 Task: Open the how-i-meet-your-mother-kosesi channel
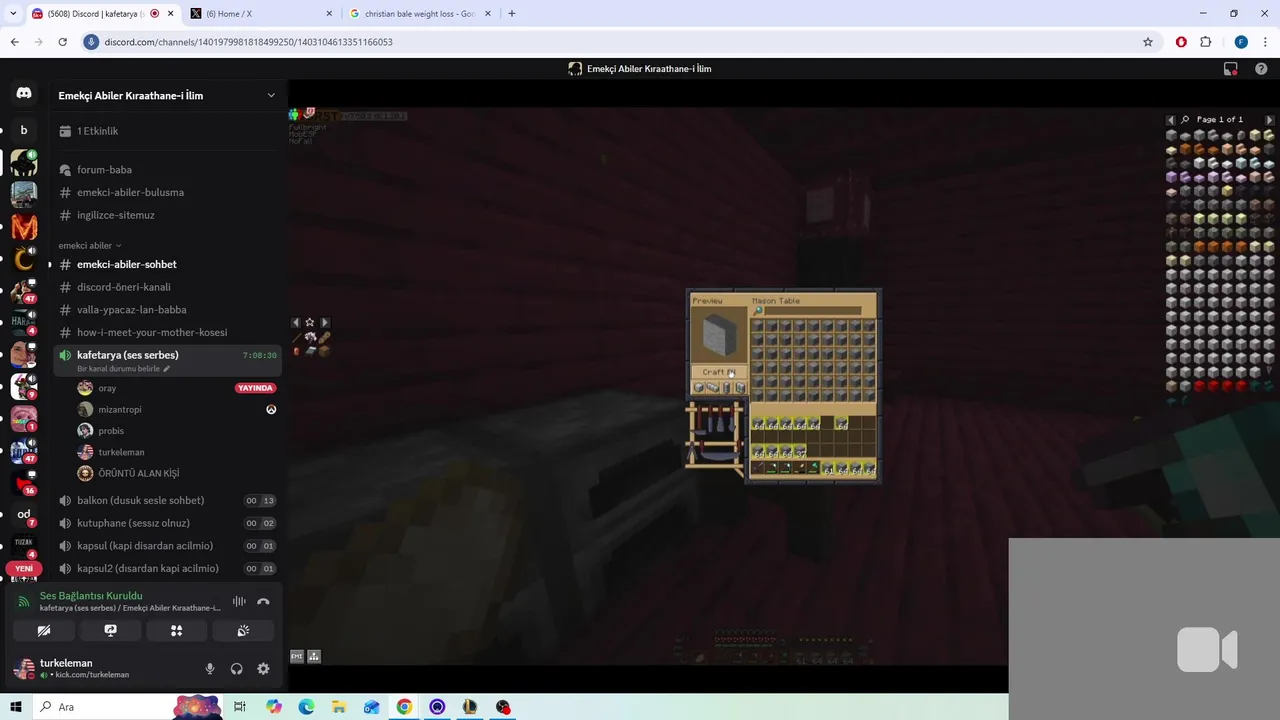[x=166, y=332]
